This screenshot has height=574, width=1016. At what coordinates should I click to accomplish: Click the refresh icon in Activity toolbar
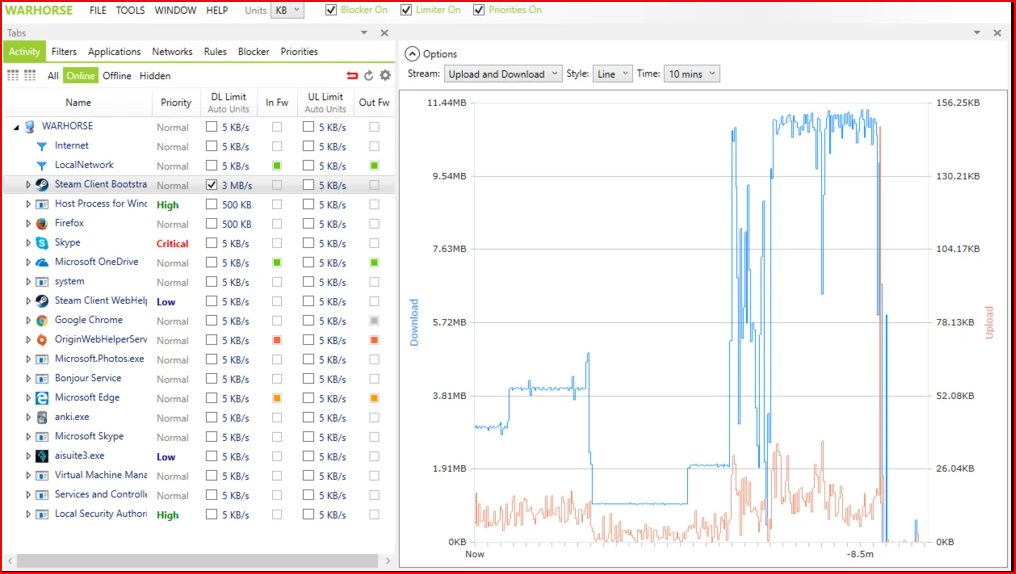coord(368,76)
